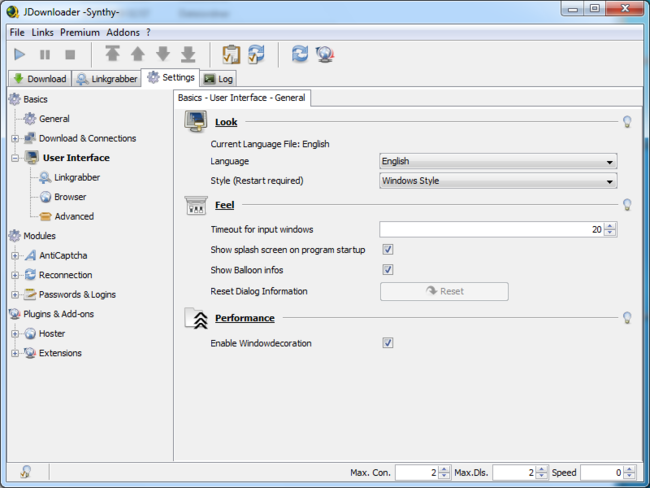Image resolution: width=650 pixels, height=488 pixels.
Task: Decrease Max.Dls. value
Action: click(x=542, y=476)
